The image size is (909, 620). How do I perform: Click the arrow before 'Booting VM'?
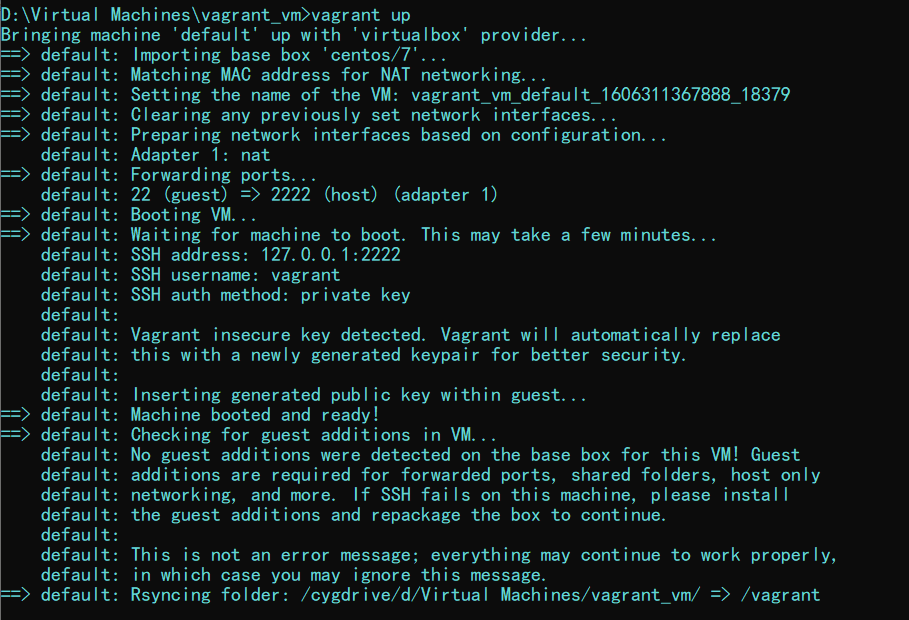click(x=15, y=215)
